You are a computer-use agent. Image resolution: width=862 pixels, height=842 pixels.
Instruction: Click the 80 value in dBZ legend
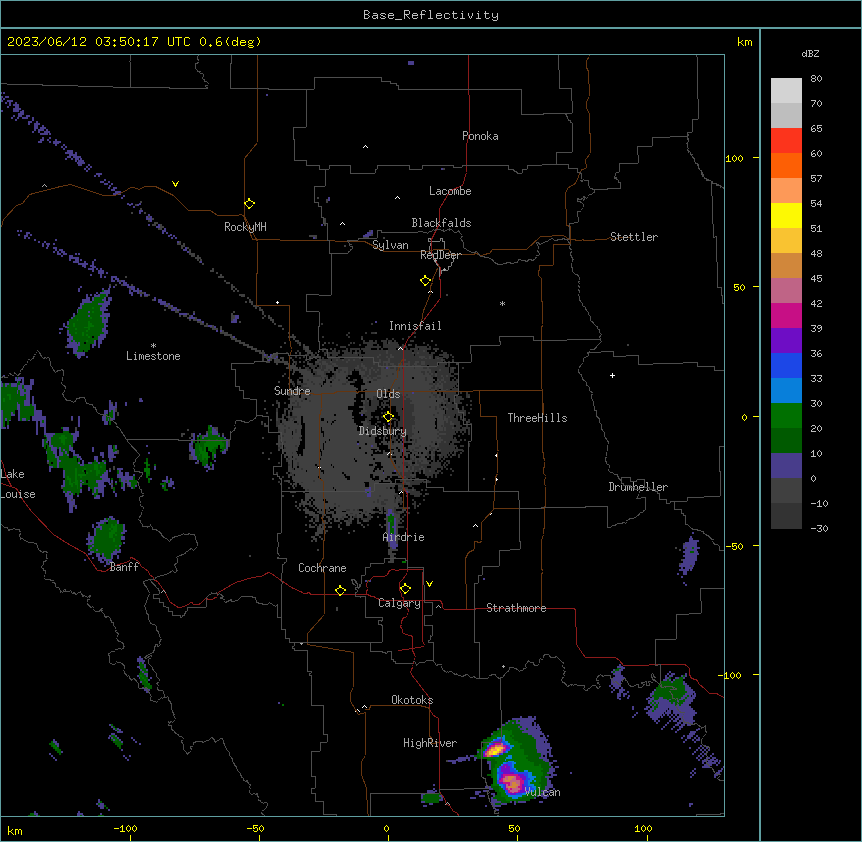pyautogui.click(x=816, y=79)
